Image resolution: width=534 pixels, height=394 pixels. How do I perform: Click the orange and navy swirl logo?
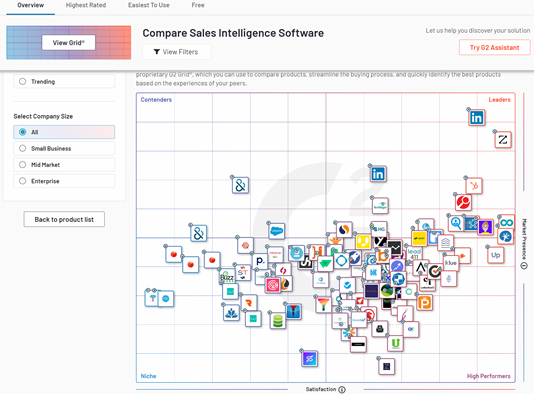344,230
